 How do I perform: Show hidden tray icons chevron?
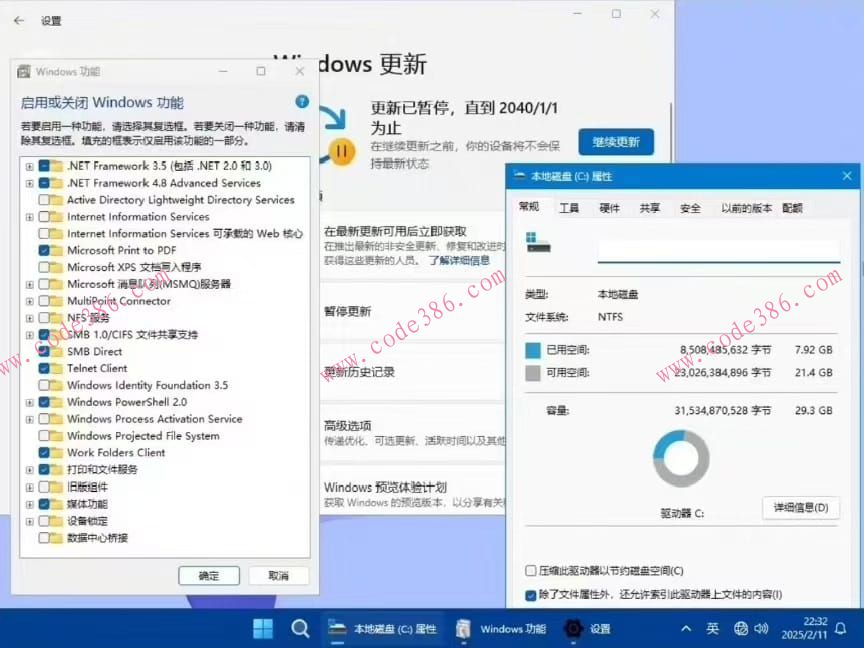(686, 628)
